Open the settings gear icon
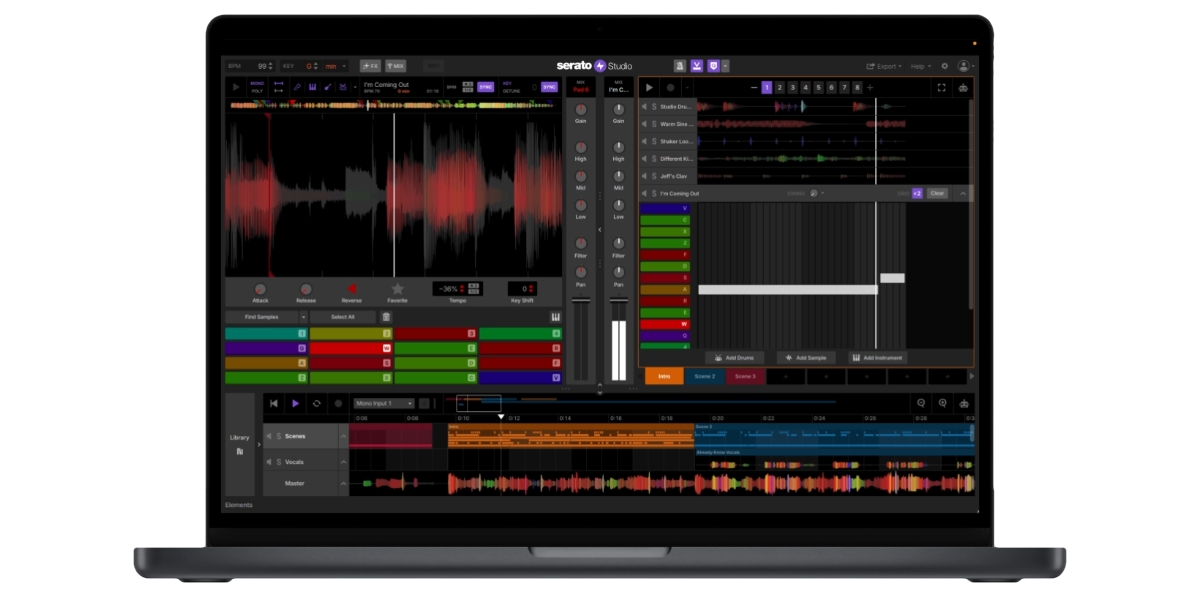1200x600 pixels. pyautogui.click(x=945, y=66)
